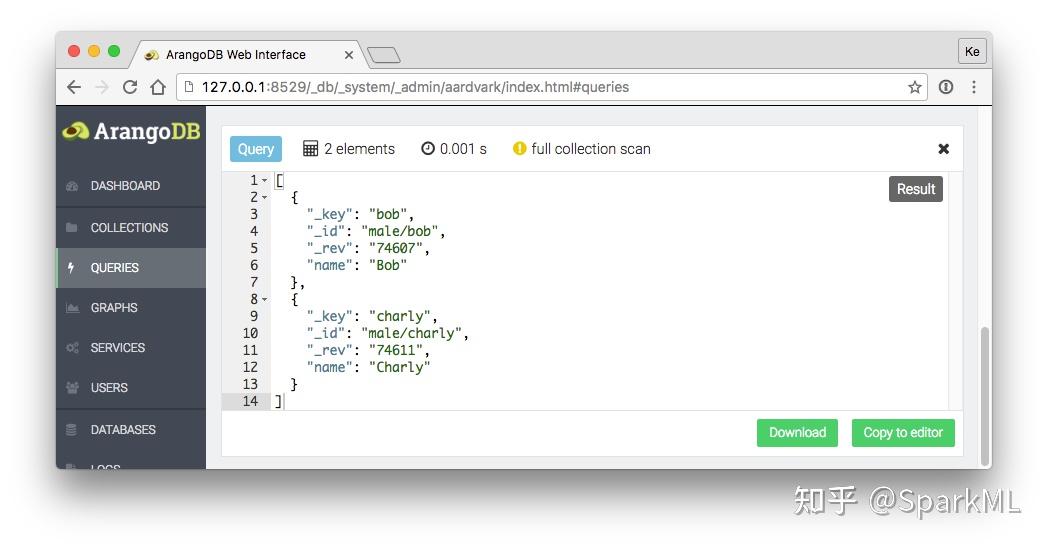
Task: Click the Databases stack icon in sidebar
Action: [x=72, y=430]
